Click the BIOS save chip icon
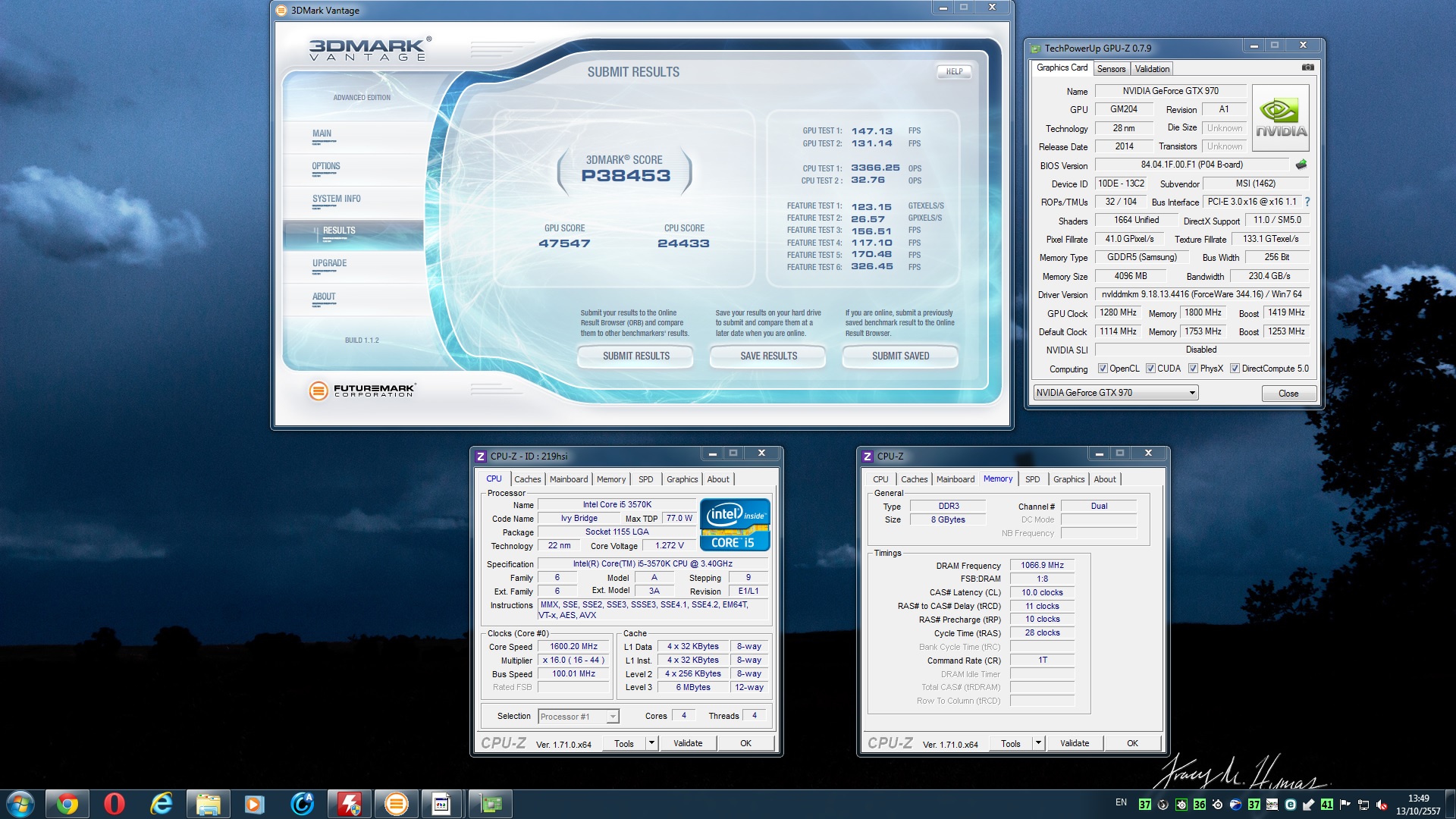Screen dimensions: 1456x819 click(1301, 165)
